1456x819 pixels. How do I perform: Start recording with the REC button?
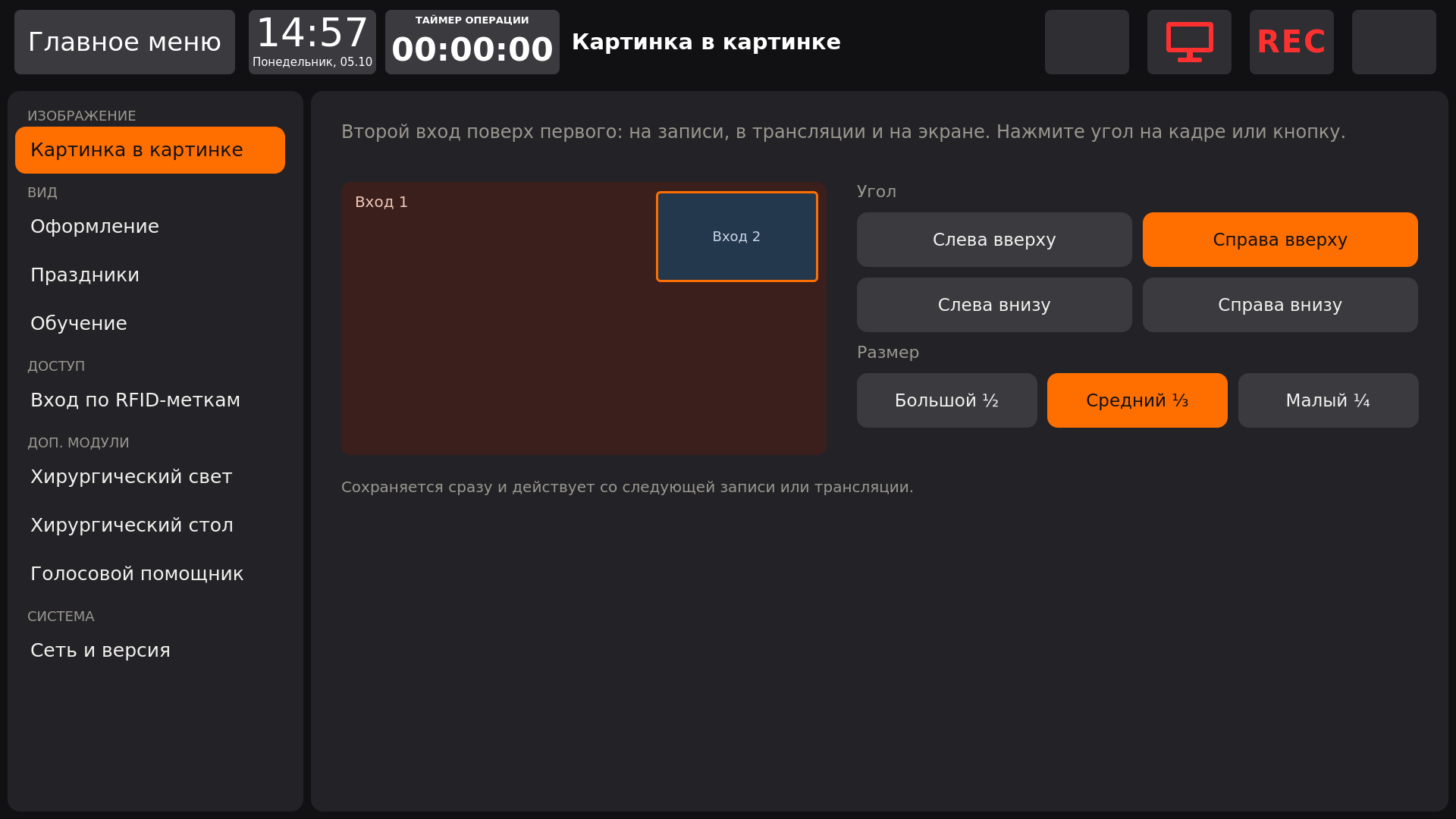click(1291, 42)
